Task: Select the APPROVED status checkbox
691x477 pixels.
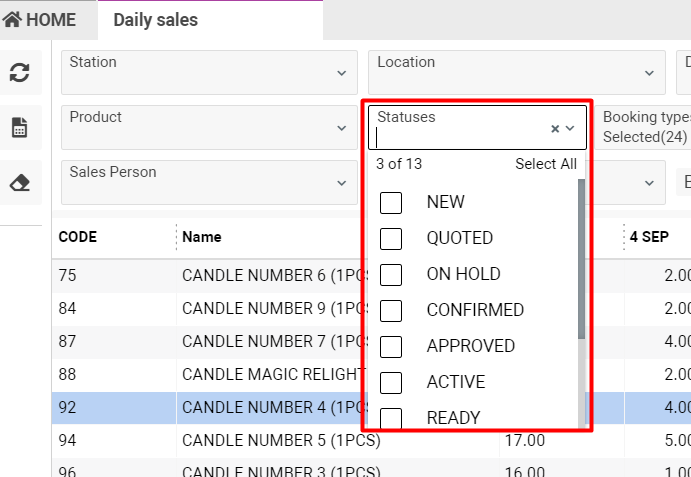Action: click(x=391, y=346)
